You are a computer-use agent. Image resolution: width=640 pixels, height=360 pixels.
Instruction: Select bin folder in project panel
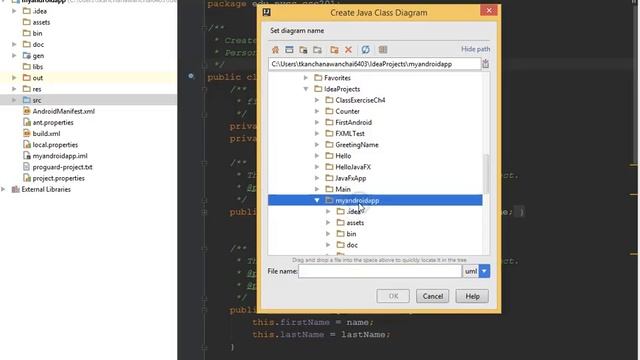(37, 33)
